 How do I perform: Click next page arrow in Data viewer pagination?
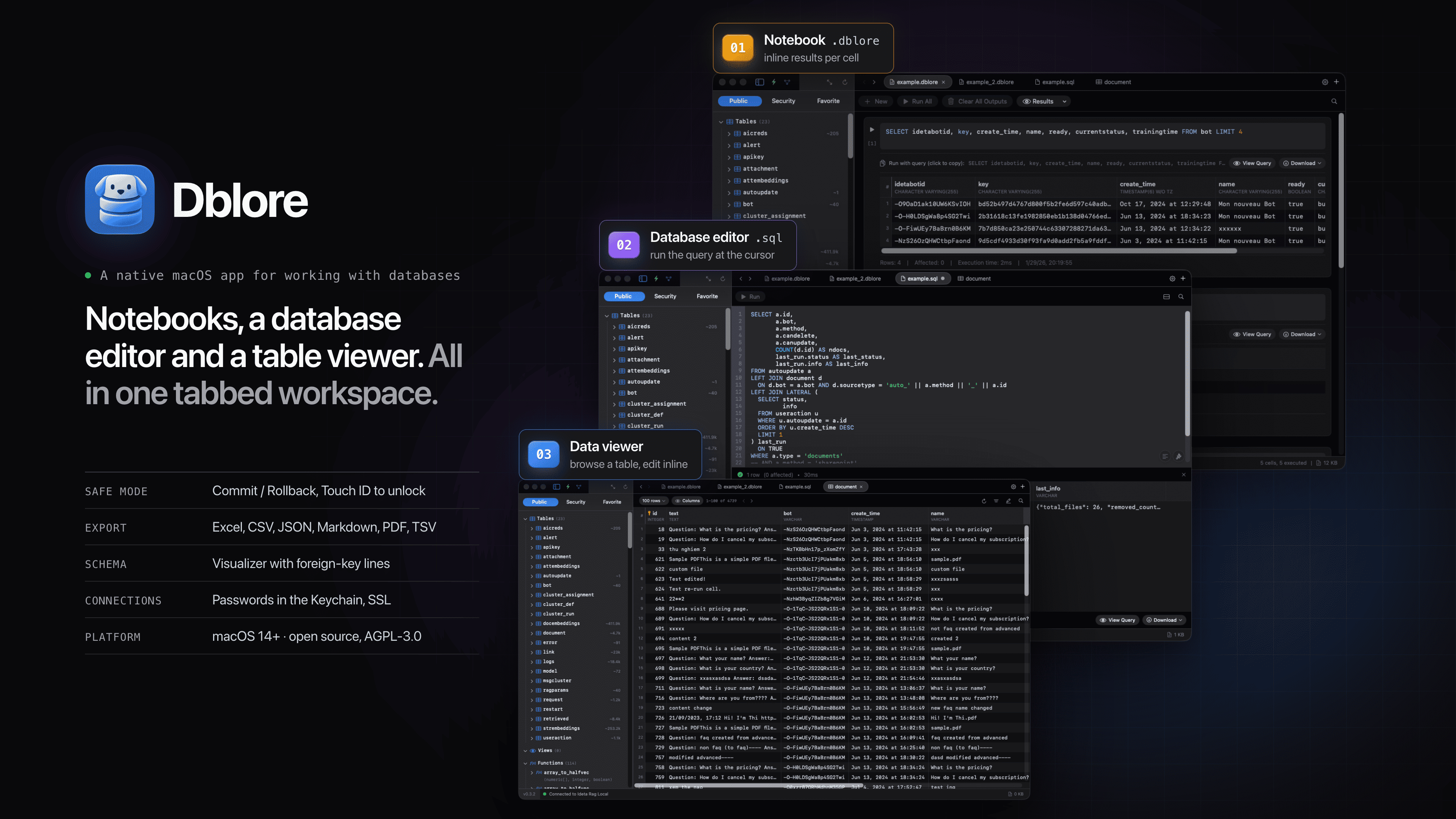(x=751, y=501)
